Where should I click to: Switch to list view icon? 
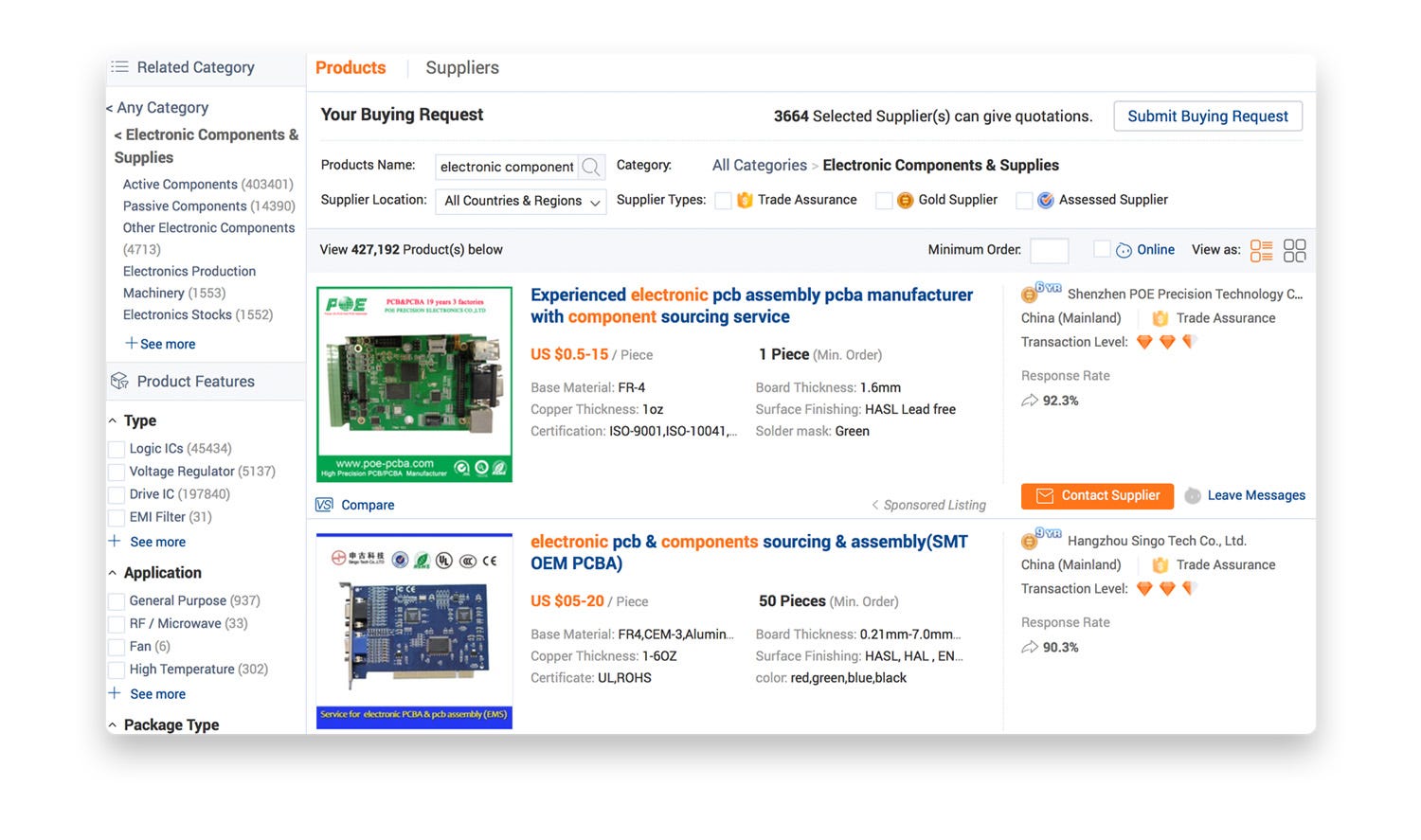coord(1261,250)
